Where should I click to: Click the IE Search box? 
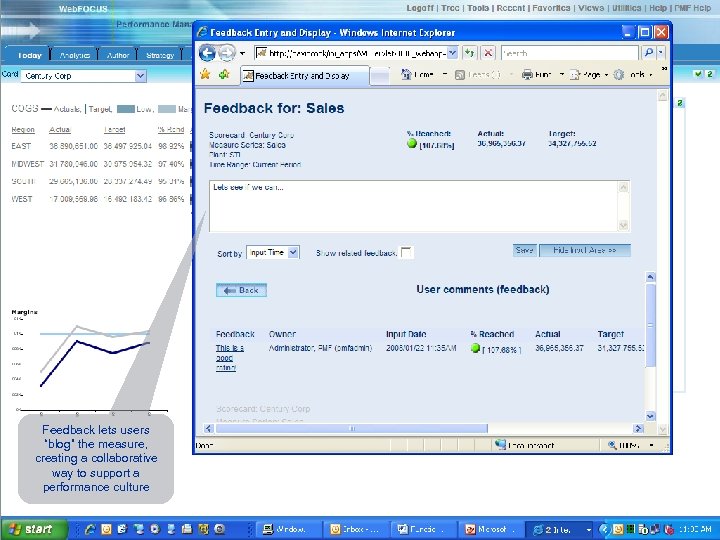[569, 53]
